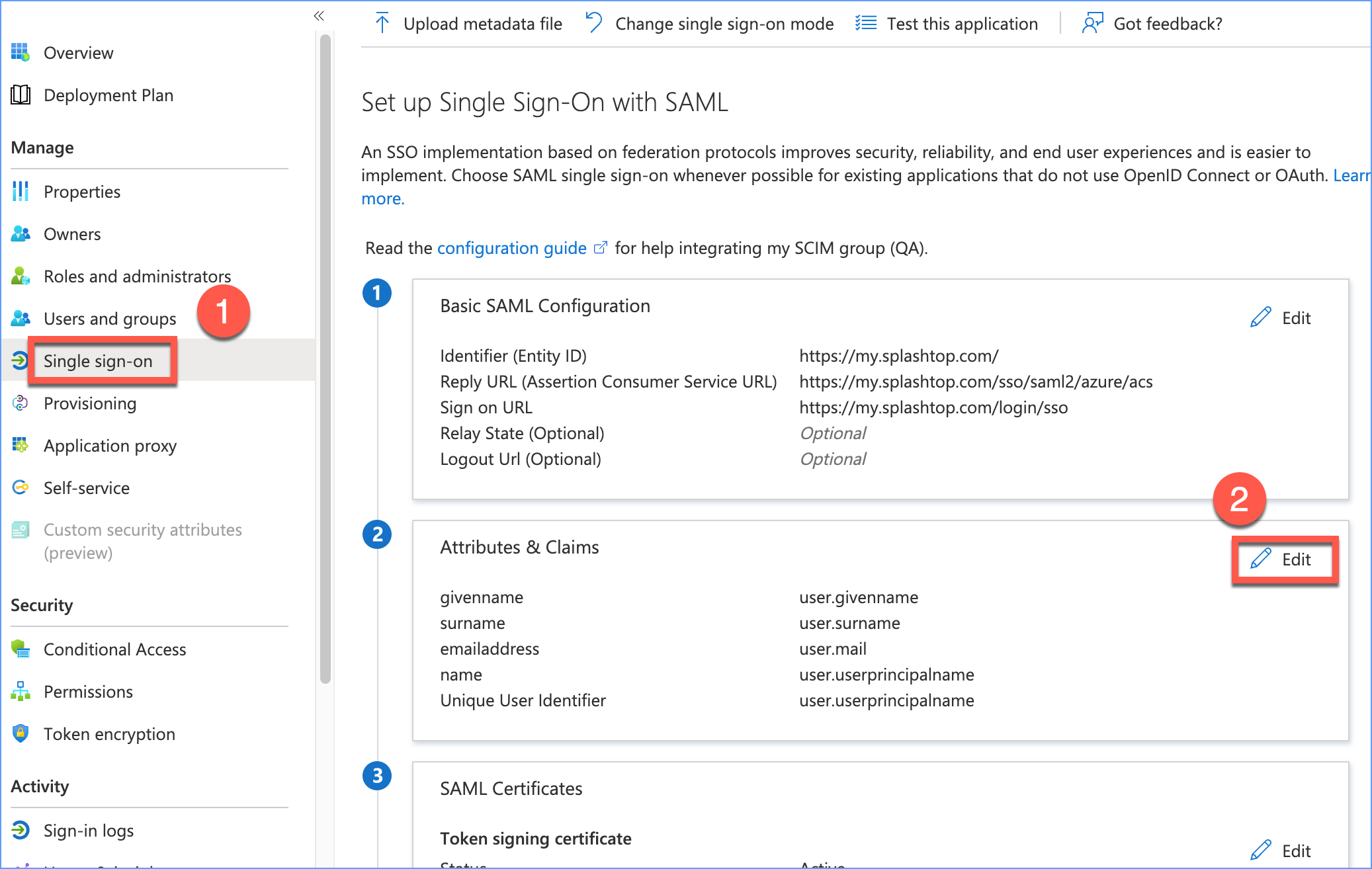Click the user.surname claim value
The image size is (1372, 869).
[x=849, y=623]
